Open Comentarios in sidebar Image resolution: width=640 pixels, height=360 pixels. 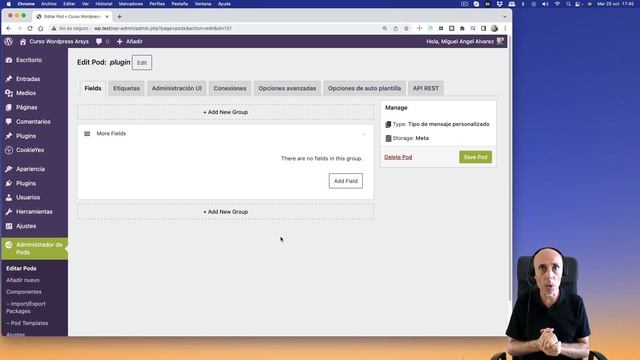[x=33, y=122]
